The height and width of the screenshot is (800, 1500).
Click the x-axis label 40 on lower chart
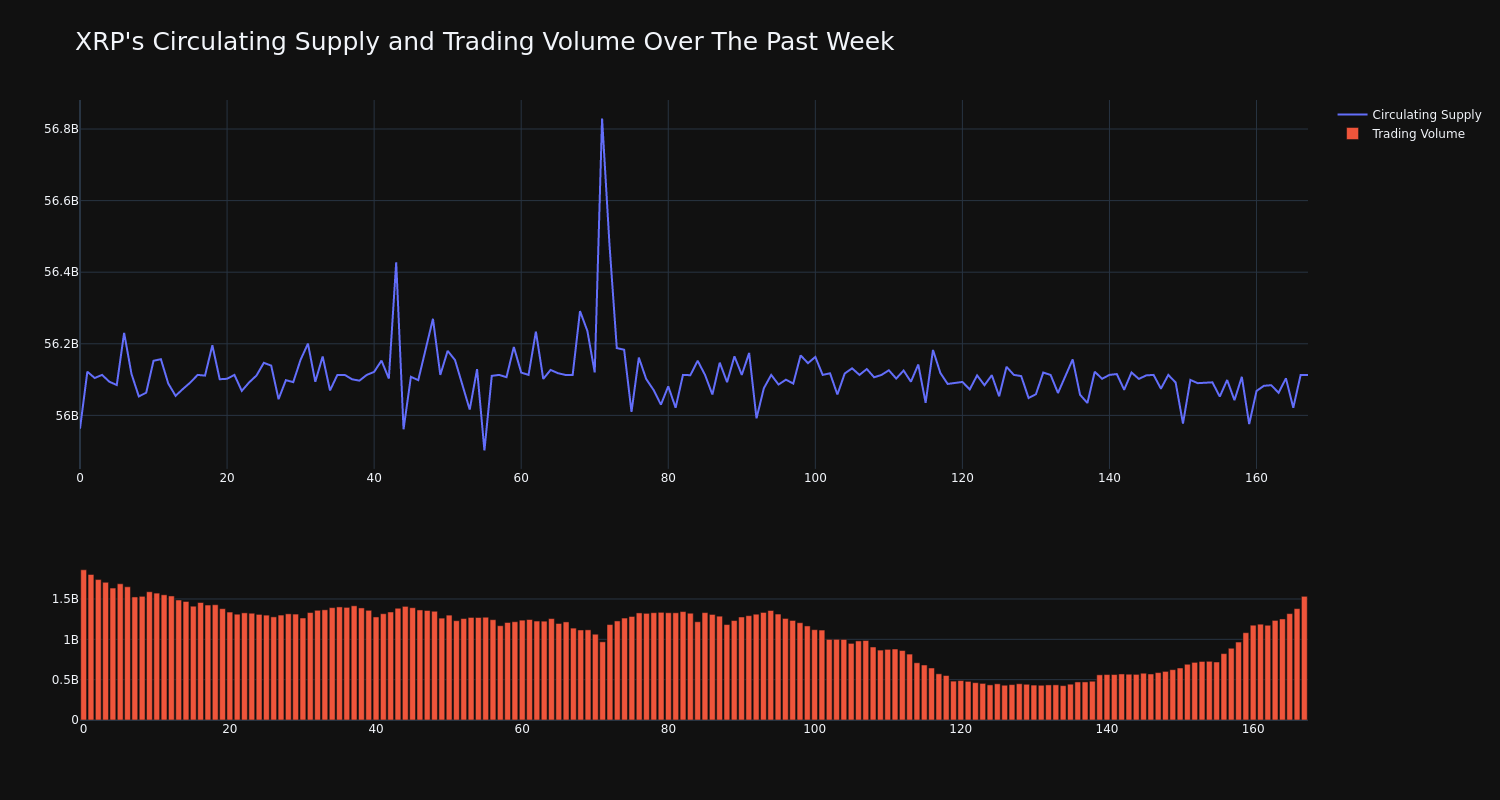376,729
